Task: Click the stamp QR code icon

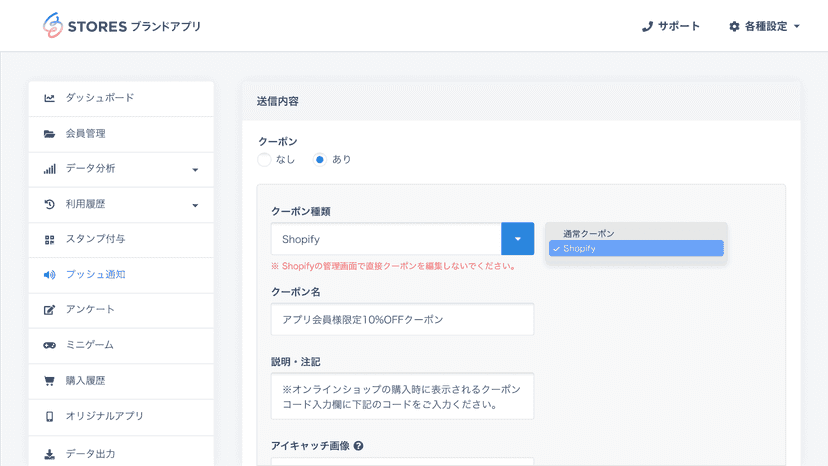Action: click(x=49, y=240)
